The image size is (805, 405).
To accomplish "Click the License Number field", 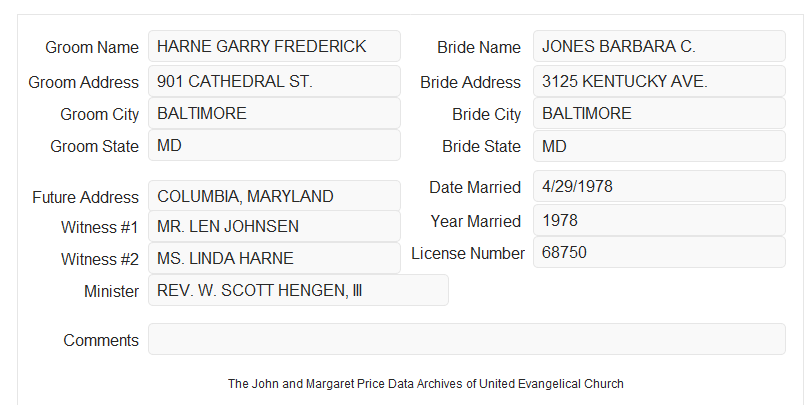I will pyautogui.click(x=659, y=252).
